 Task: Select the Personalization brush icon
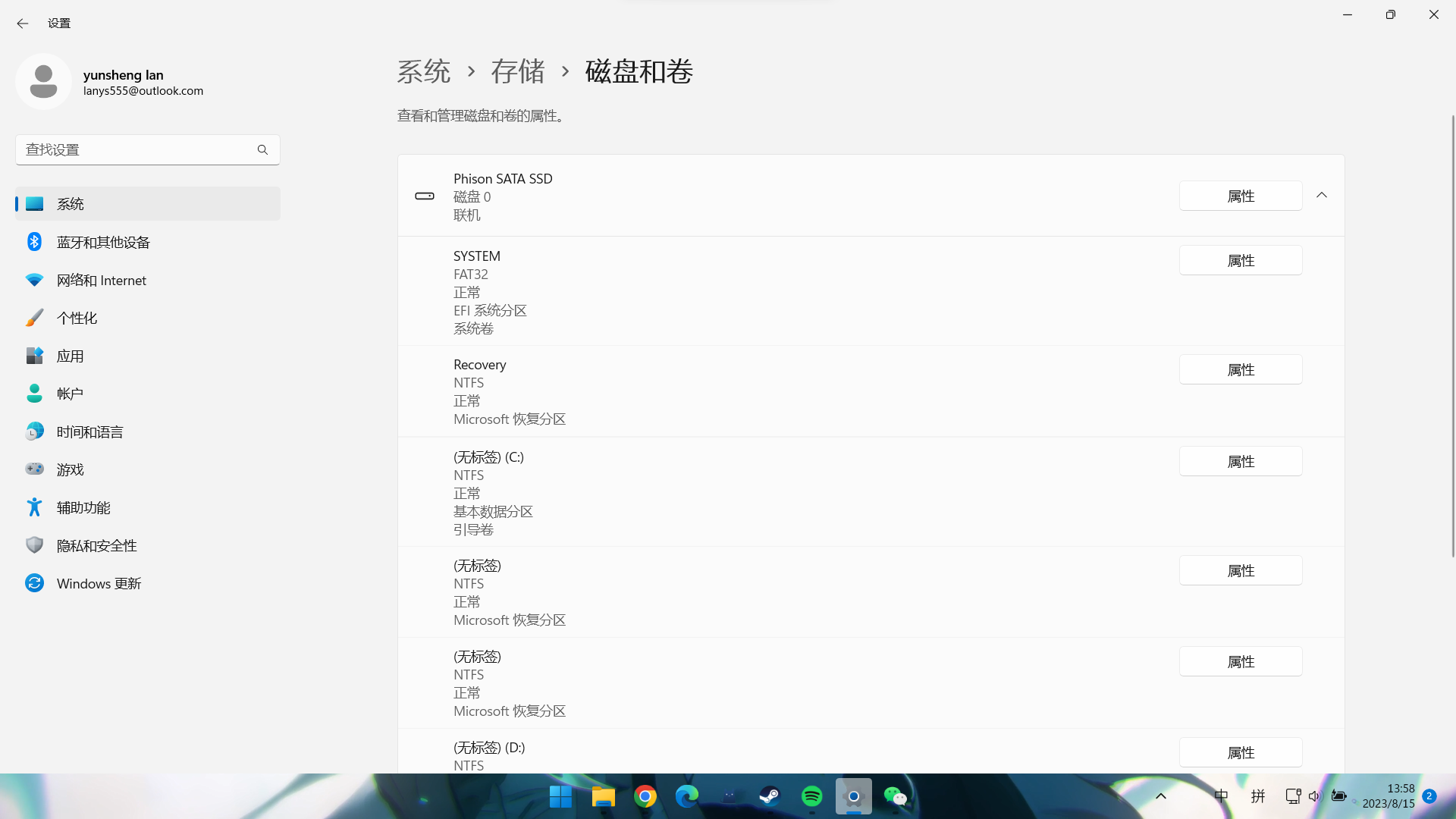coord(34,318)
